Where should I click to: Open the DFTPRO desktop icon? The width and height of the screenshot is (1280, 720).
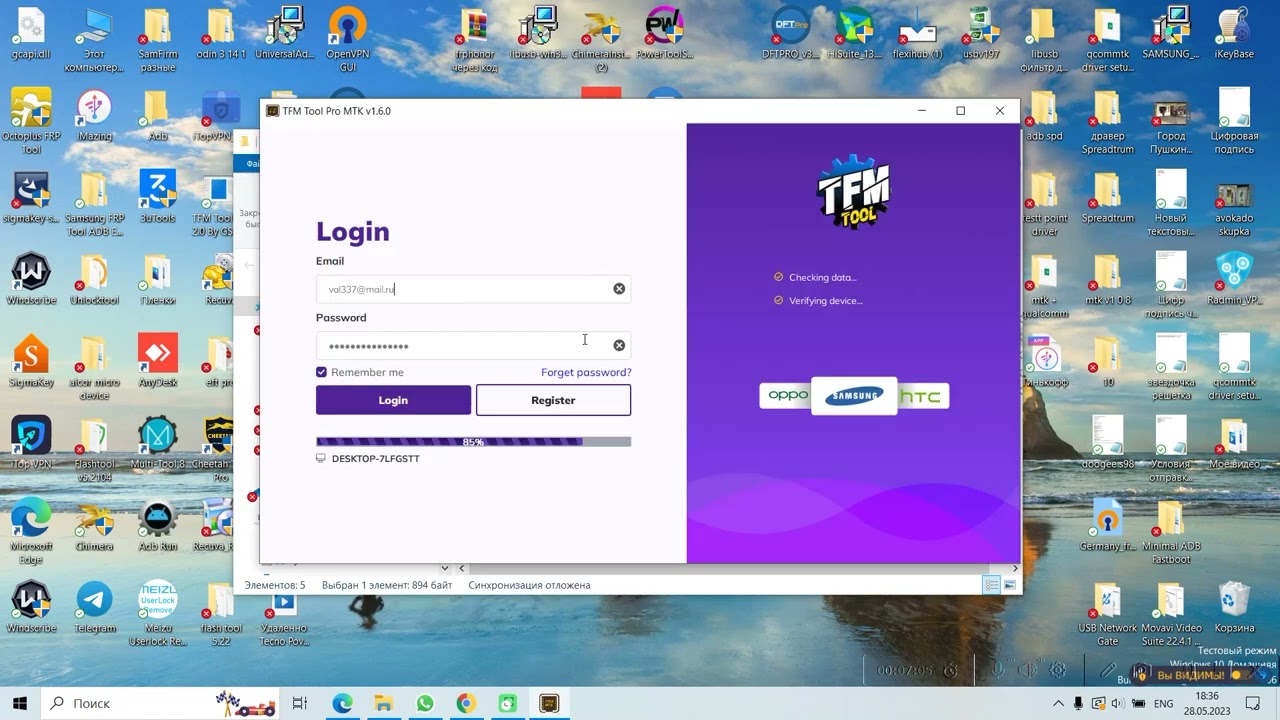point(790,33)
